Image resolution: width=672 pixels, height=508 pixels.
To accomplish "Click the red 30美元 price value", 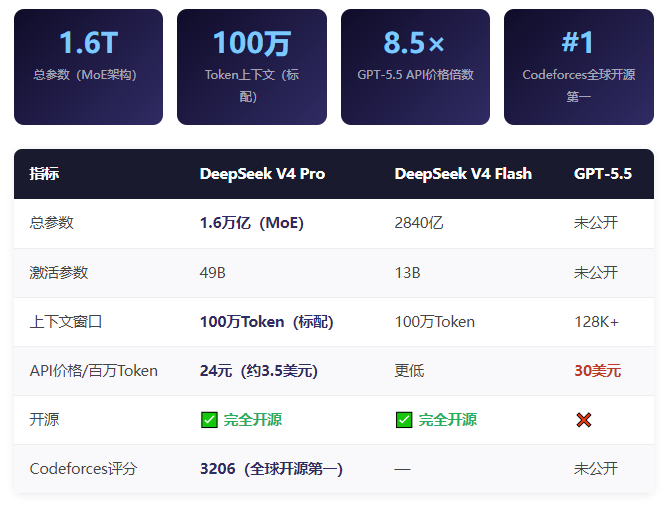I will 597,371.
